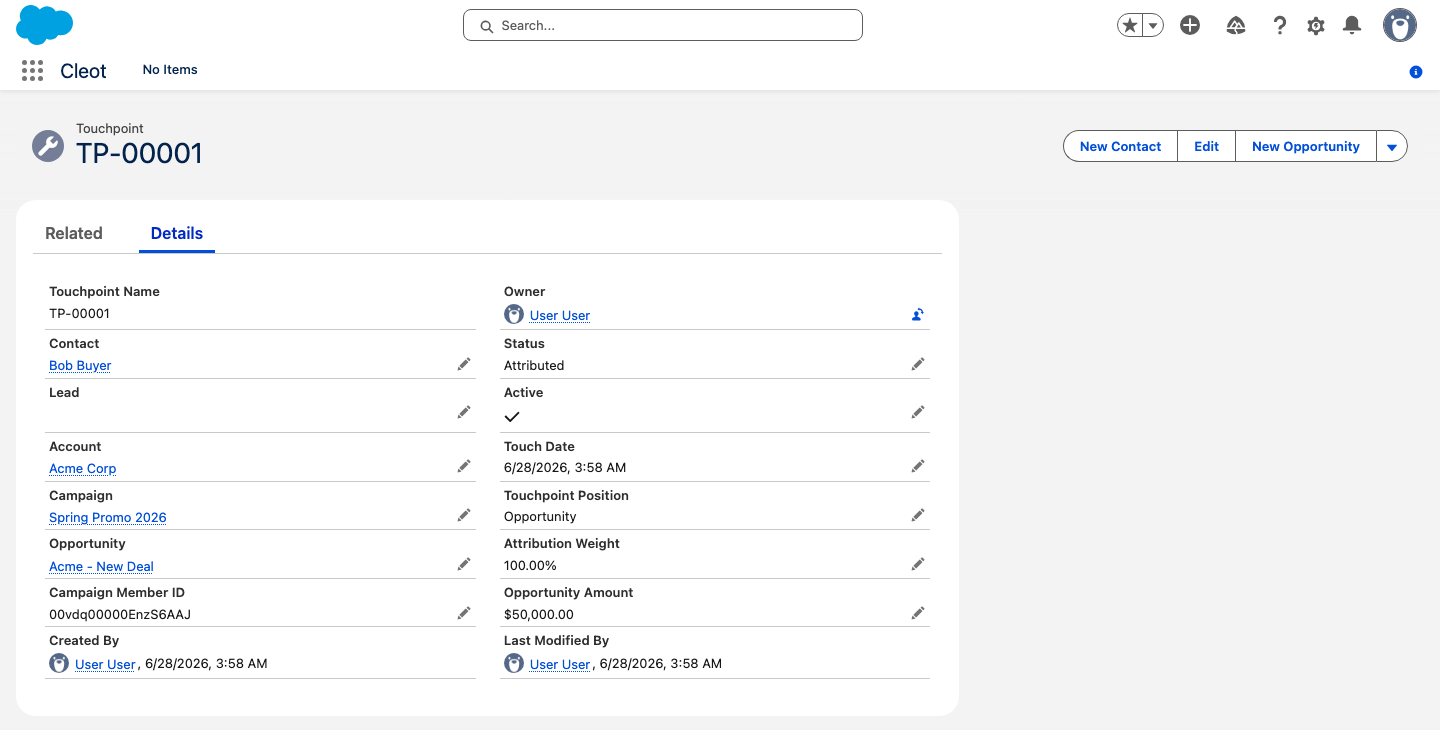Image resolution: width=1440 pixels, height=730 pixels.
Task: Open the user profile avatar
Action: (x=1400, y=25)
